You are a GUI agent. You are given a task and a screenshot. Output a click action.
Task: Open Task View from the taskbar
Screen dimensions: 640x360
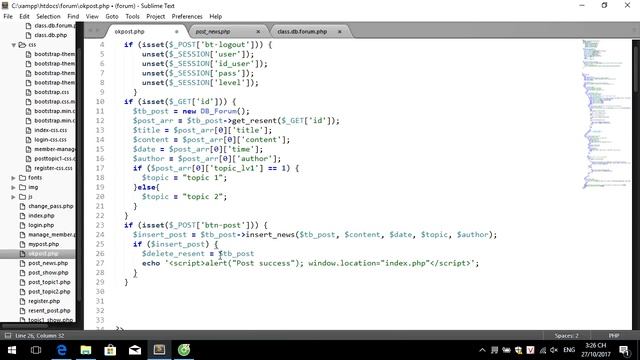(36, 350)
